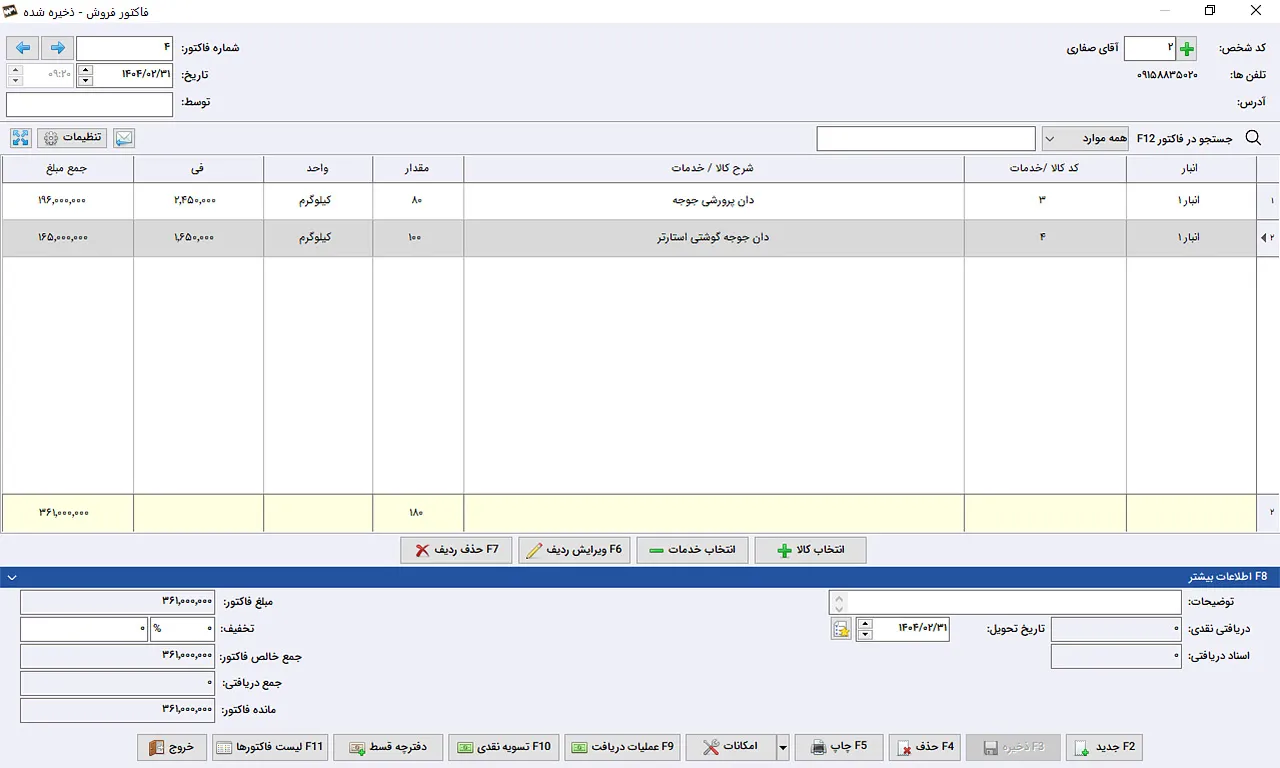Open امکانات tools button

tap(730, 747)
